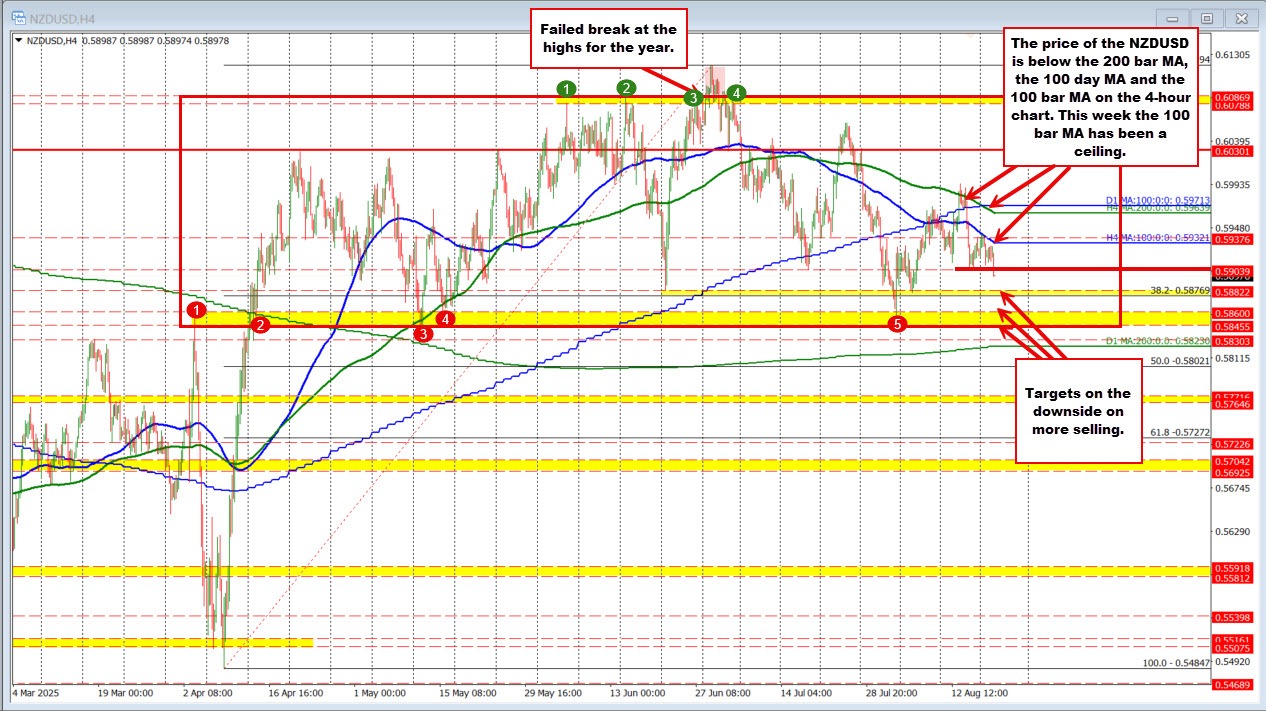Minimize the NZDUSD chart window
This screenshot has height=711, width=1266.
[1174, 18]
